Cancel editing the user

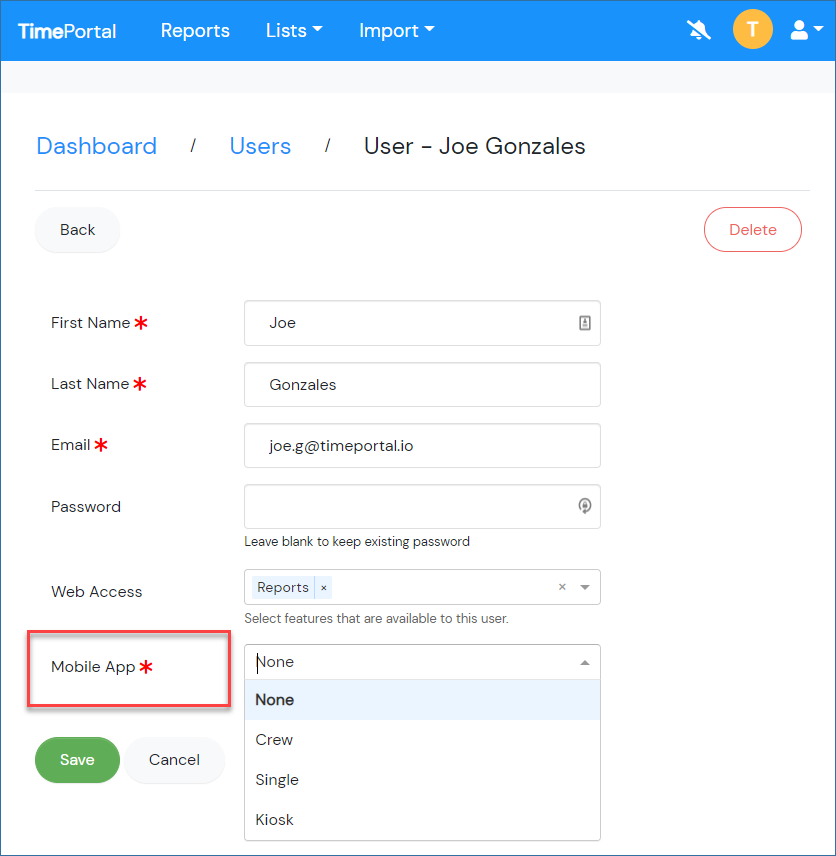(x=174, y=760)
